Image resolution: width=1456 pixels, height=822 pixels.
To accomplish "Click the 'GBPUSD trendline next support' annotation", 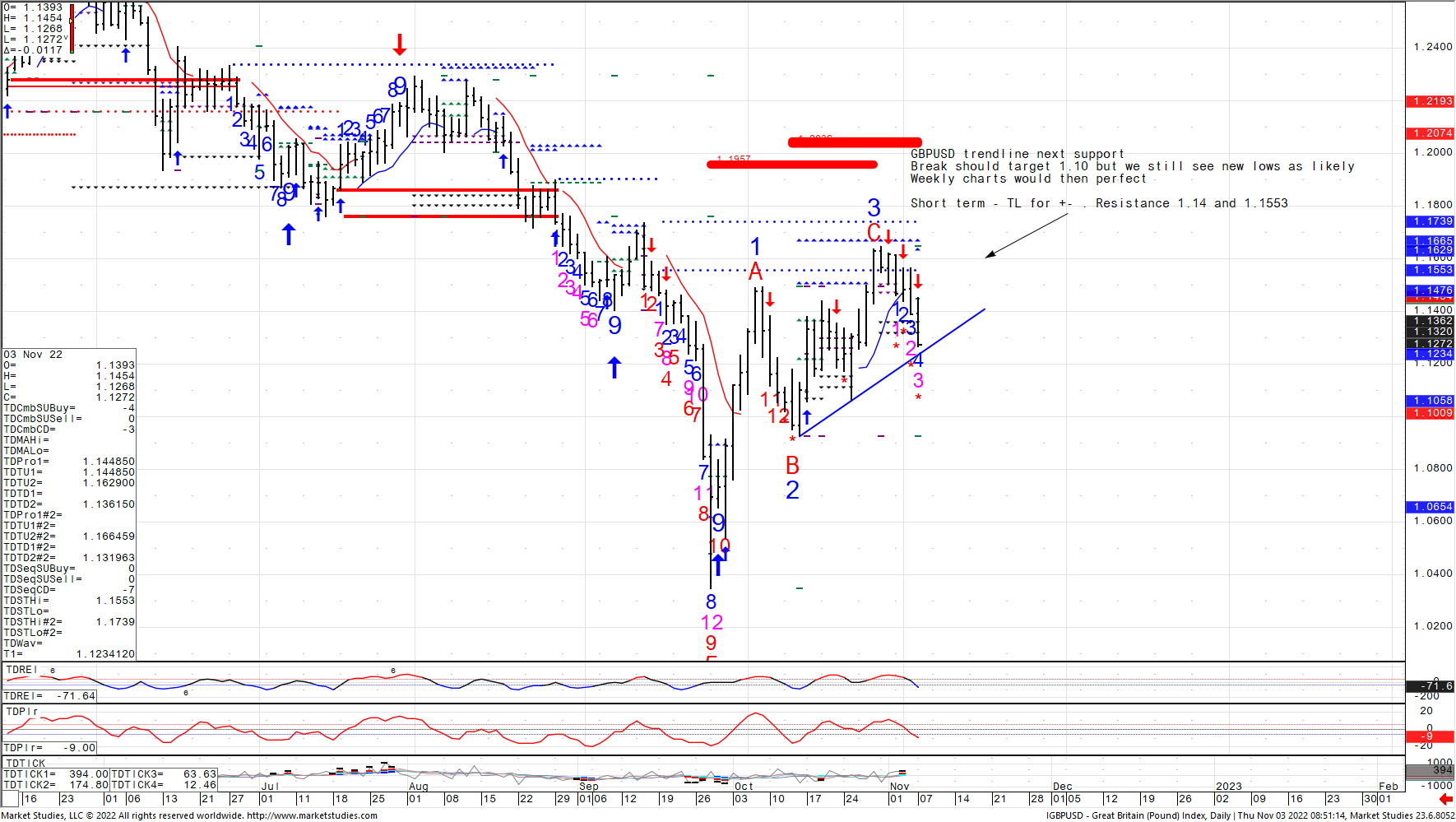I will 1018,154.
